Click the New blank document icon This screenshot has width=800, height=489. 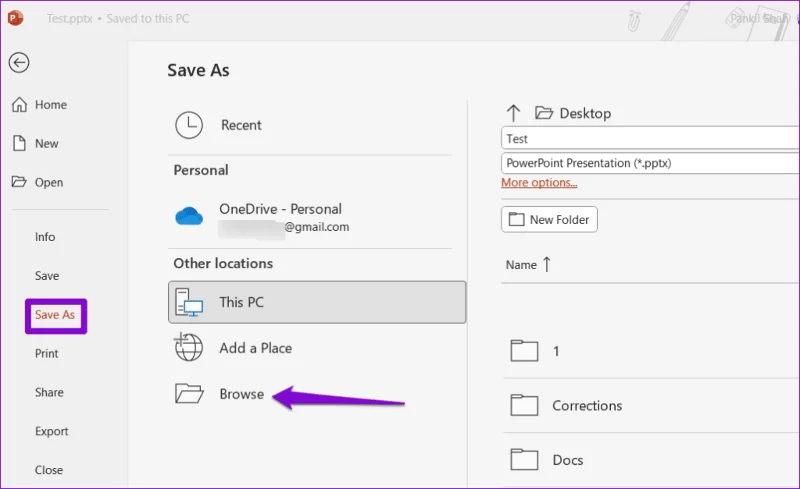[19, 143]
